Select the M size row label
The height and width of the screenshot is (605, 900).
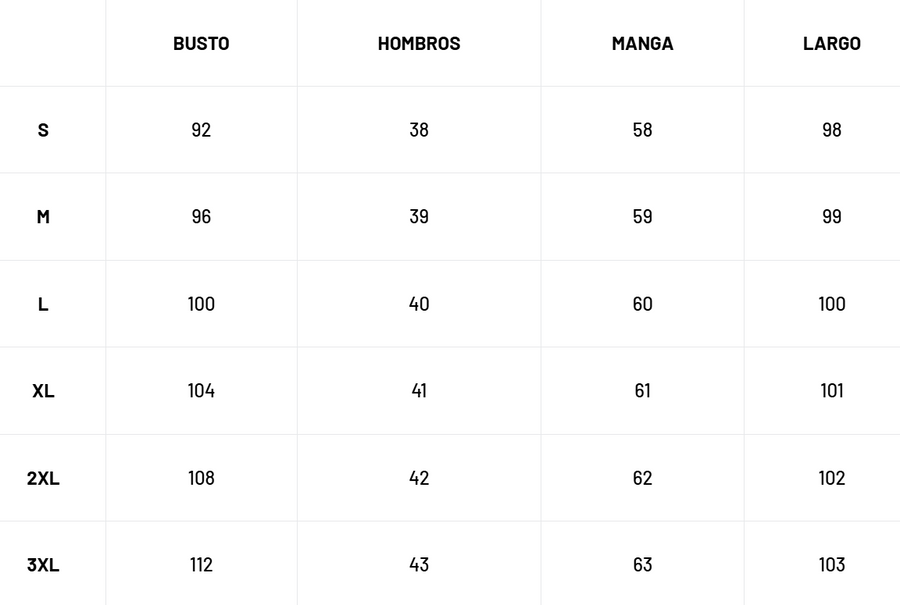click(x=43, y=217)
